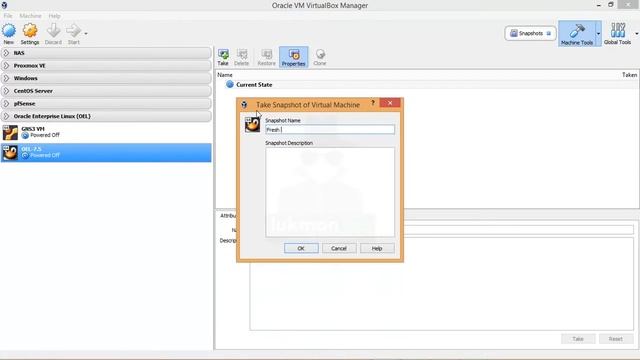
Task: Open the File menu
Action: point(8,16)
